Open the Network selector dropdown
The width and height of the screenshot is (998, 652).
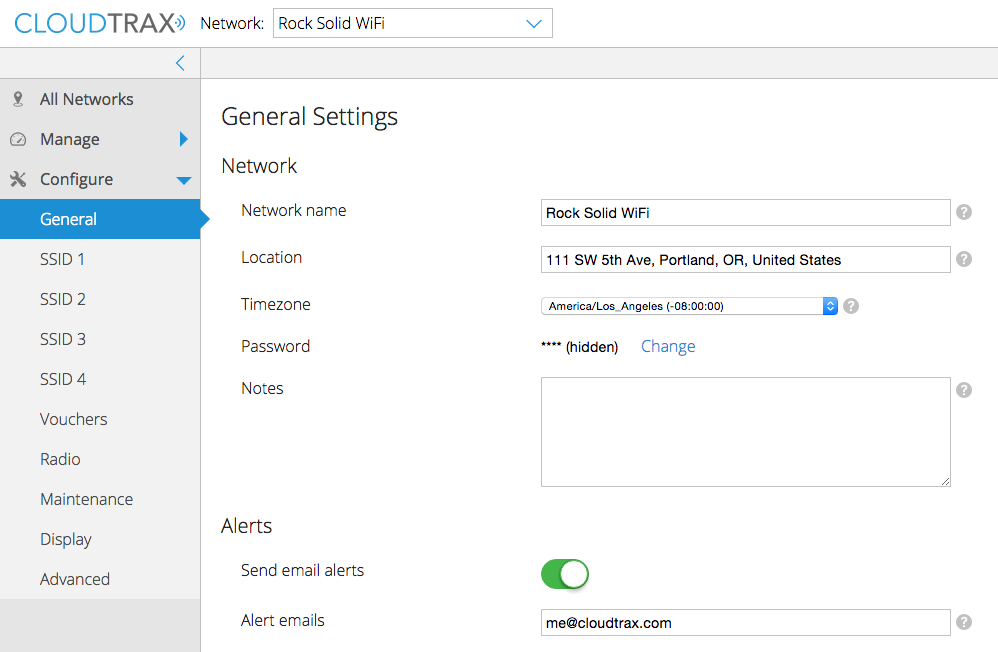tap(412, 24)
